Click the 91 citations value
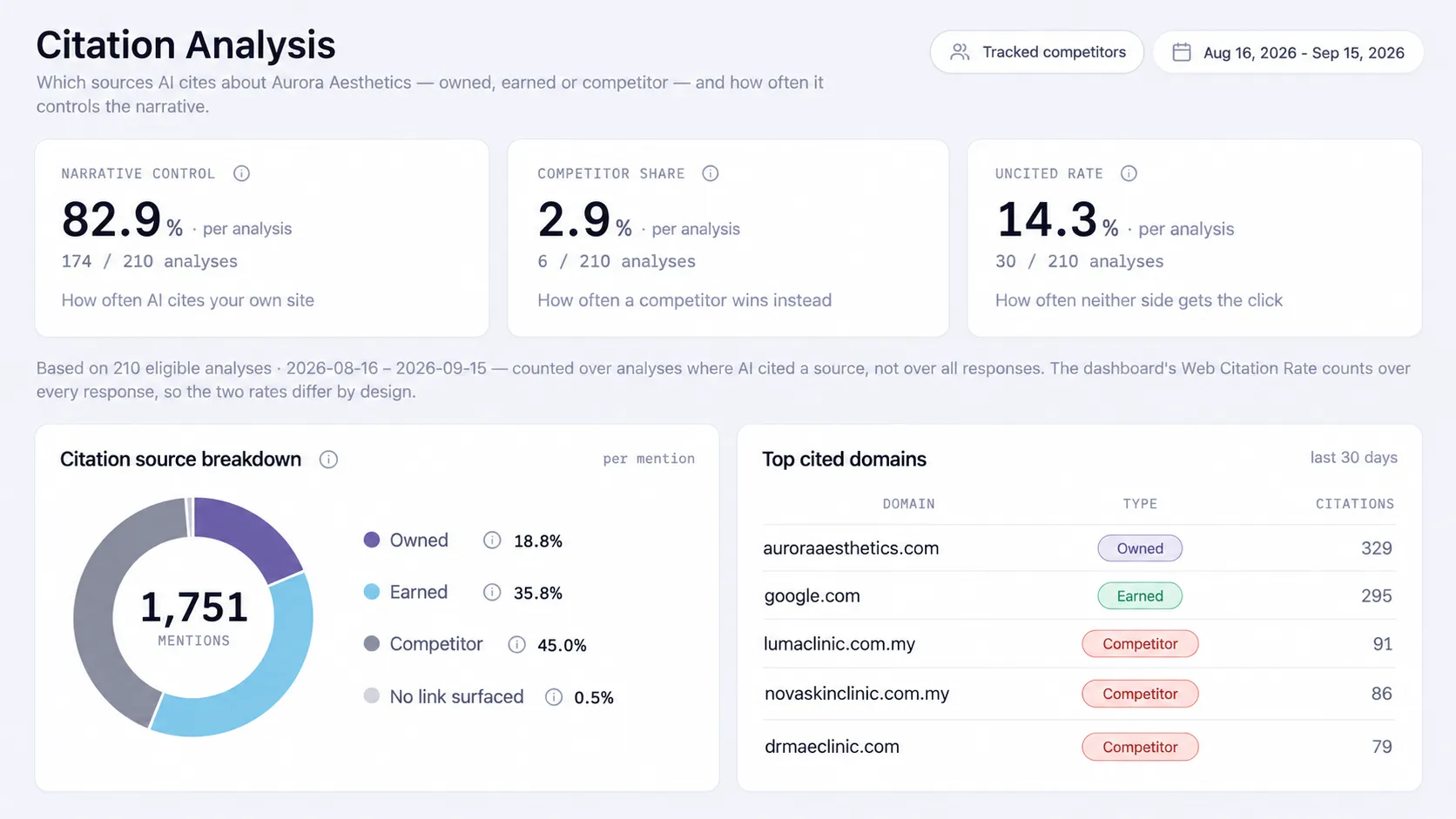The height and width of the screenshot is (819, 1456). (1383, 644)
